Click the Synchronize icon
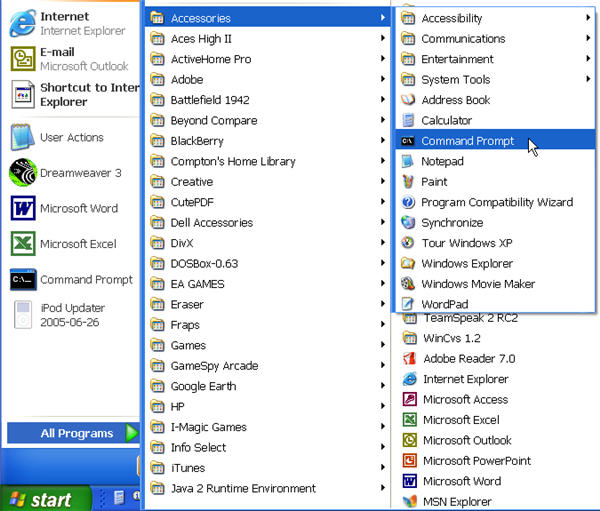This screenshot has width=600, height=511. pos(408,222)
